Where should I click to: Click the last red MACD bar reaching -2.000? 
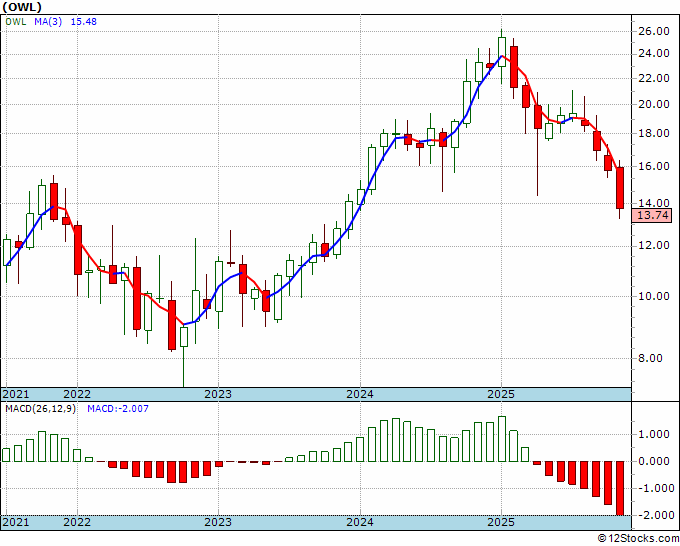[x=620, y=488]
